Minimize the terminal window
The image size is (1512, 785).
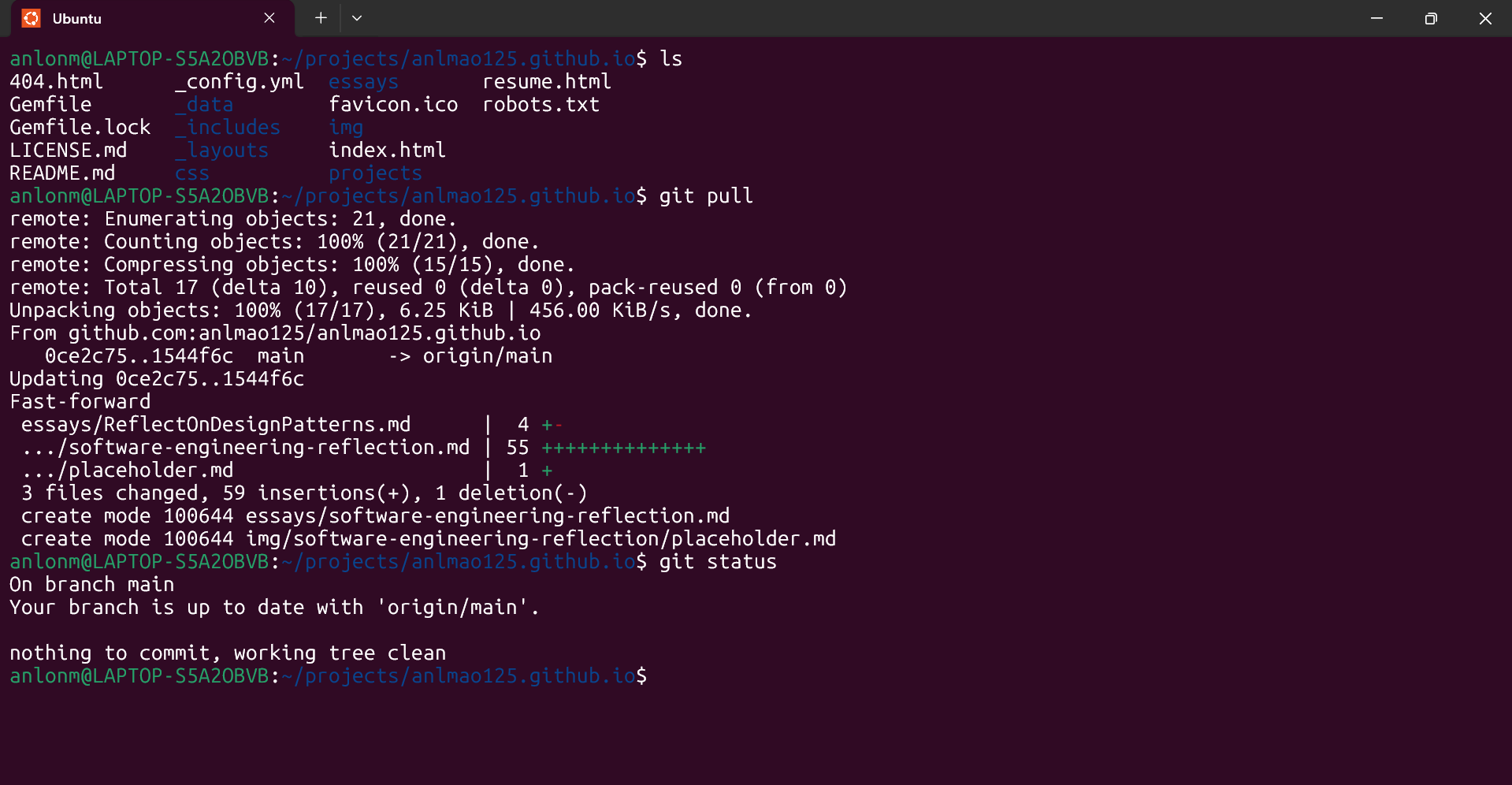pyautogui.click(x=1376, y=18)
